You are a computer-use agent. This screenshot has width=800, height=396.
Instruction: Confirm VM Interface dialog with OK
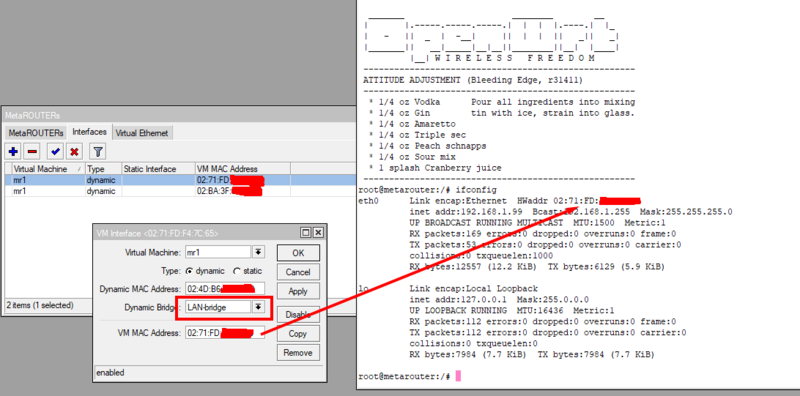[x=298, y=253]
